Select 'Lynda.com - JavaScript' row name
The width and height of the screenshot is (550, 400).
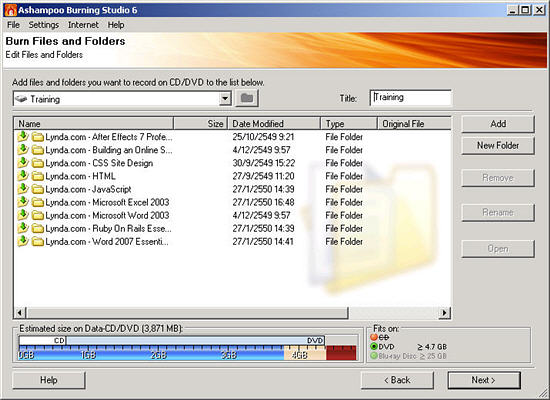[88, 189]
